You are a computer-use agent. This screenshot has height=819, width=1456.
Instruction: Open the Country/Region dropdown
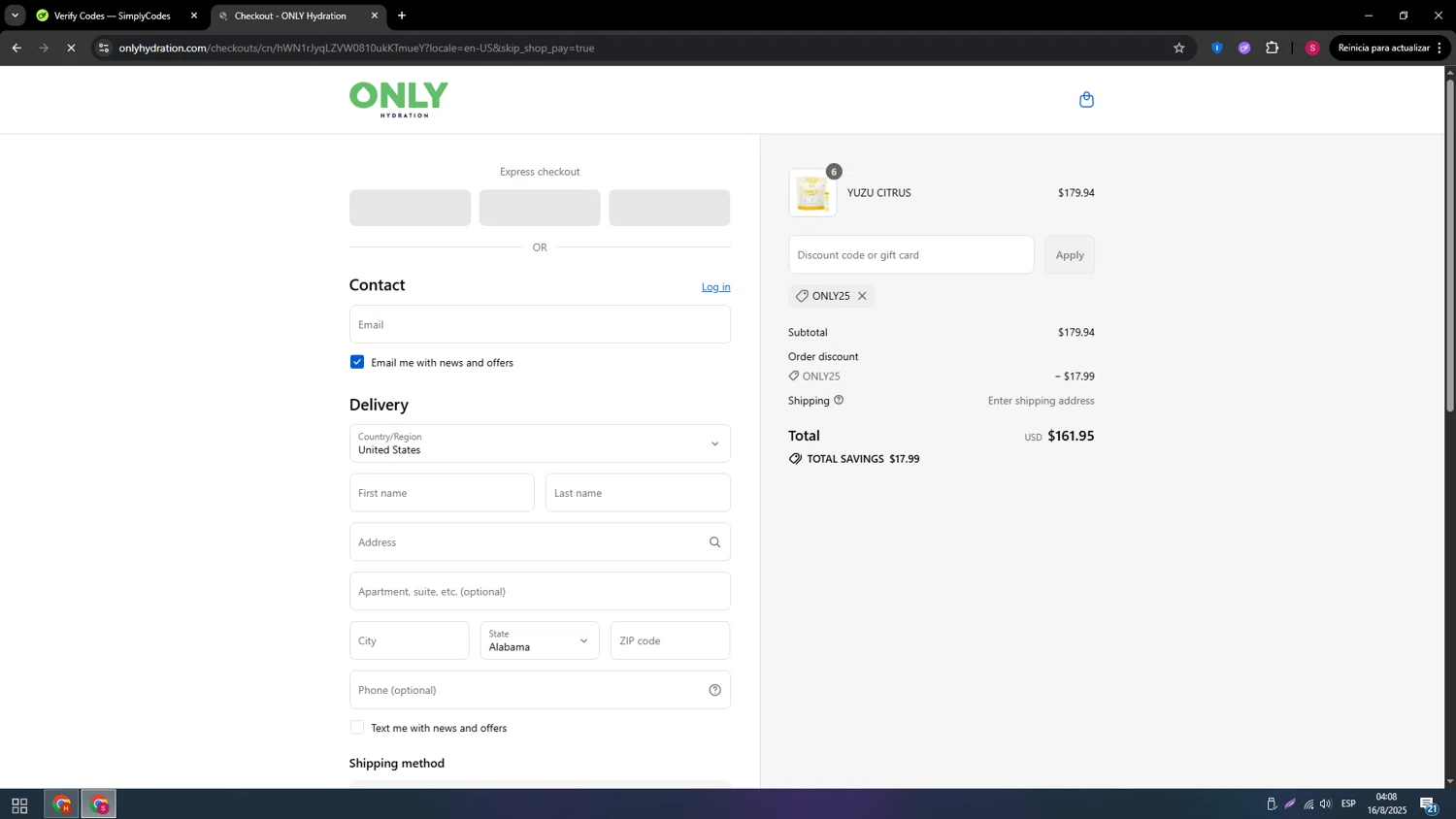540,443
